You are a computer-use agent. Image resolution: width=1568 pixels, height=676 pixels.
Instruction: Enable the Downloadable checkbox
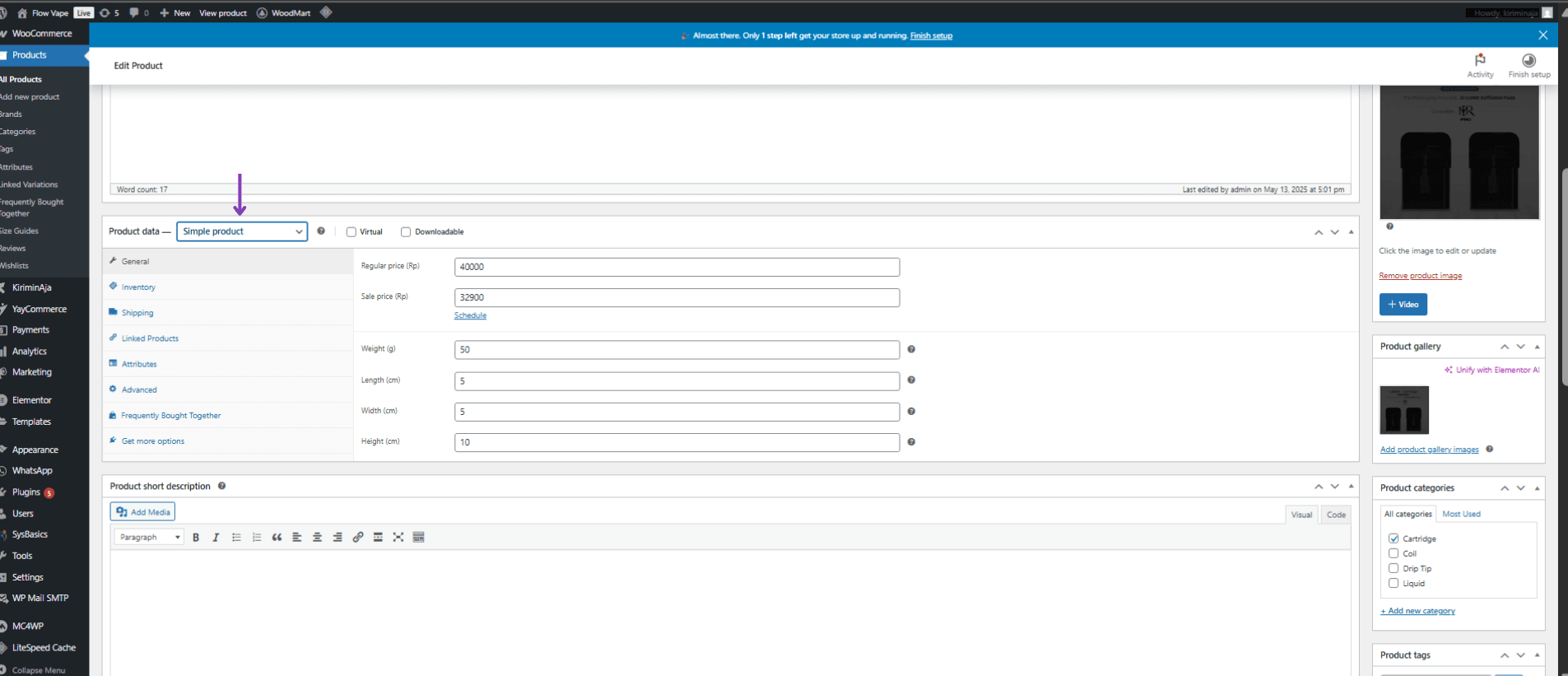click(x=406, y=232)
